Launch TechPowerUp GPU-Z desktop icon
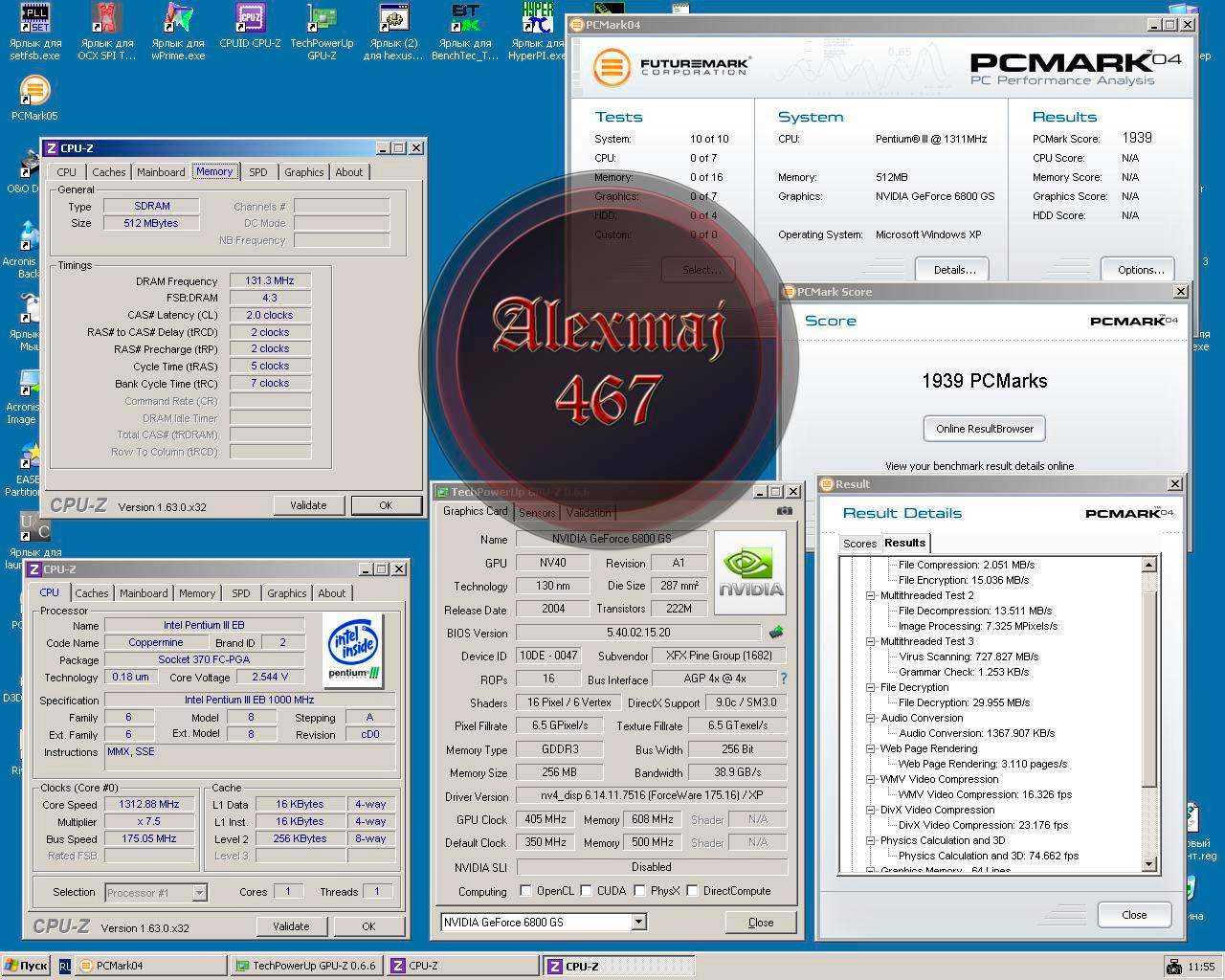Image resolution: width=1225 pixels, height=980 pixels. tap(322, 31)
